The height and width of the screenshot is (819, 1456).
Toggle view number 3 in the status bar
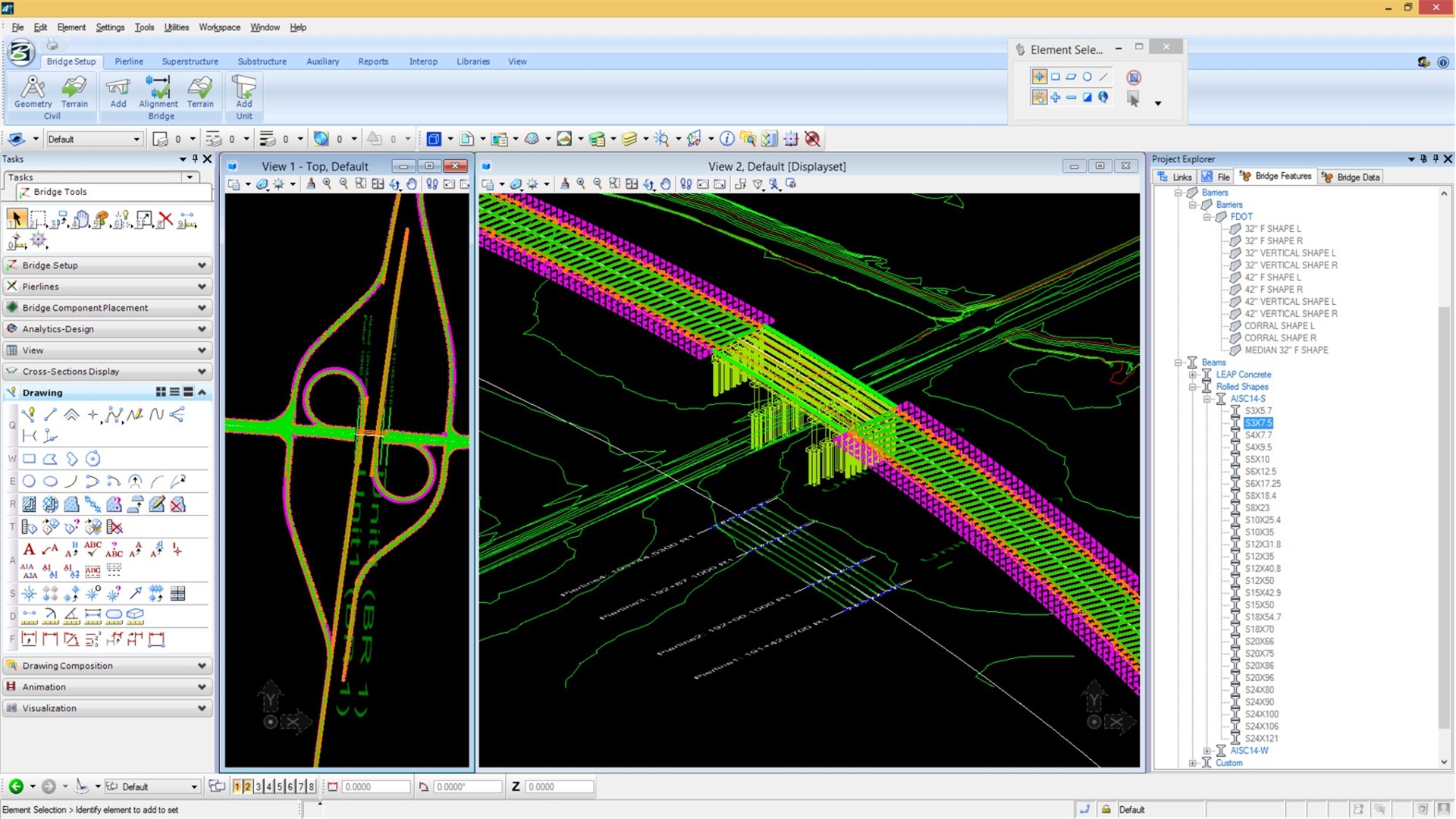(x=258, y=786)
